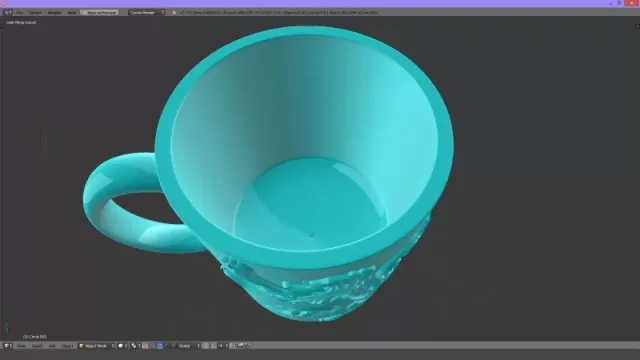
Task: Expand the tool shelf plus at top left
Action: [2, 27]
